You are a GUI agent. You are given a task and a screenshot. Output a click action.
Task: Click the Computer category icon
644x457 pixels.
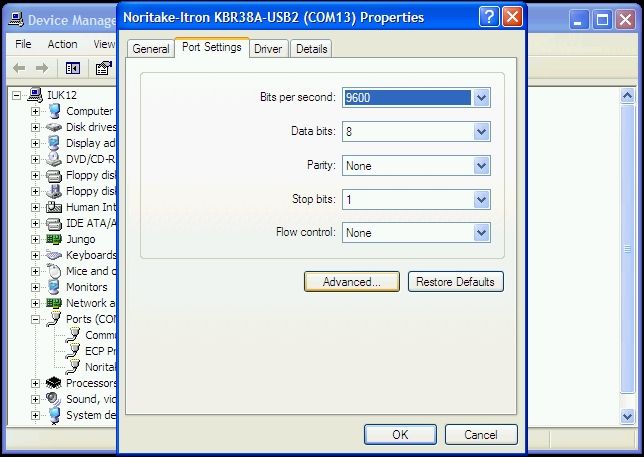point(54,111)
